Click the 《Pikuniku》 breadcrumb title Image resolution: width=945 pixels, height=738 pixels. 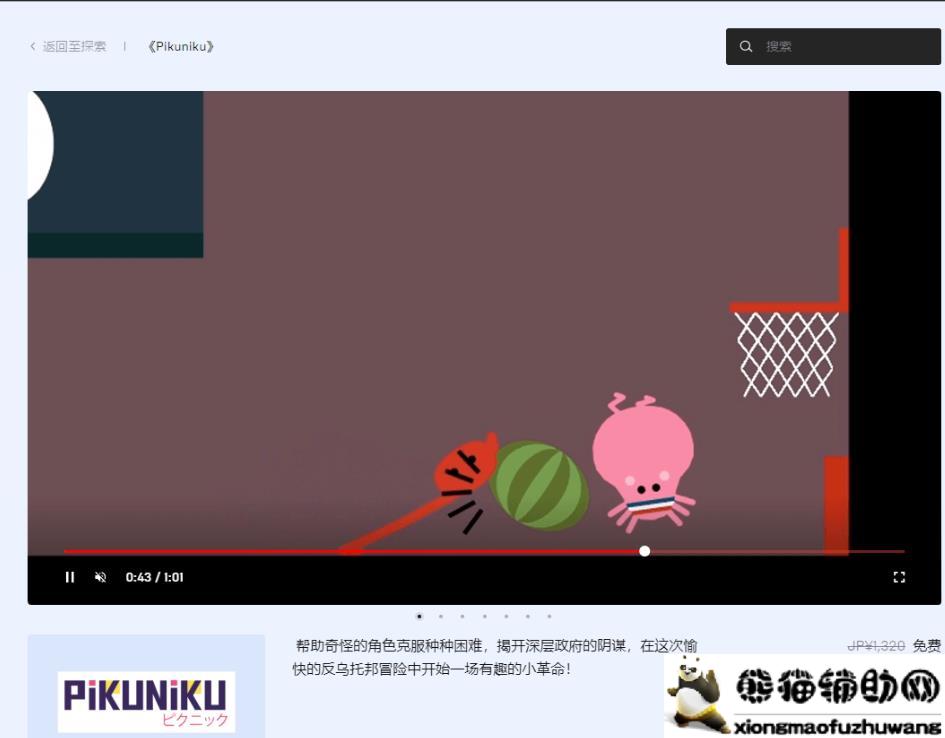[180, 47]
